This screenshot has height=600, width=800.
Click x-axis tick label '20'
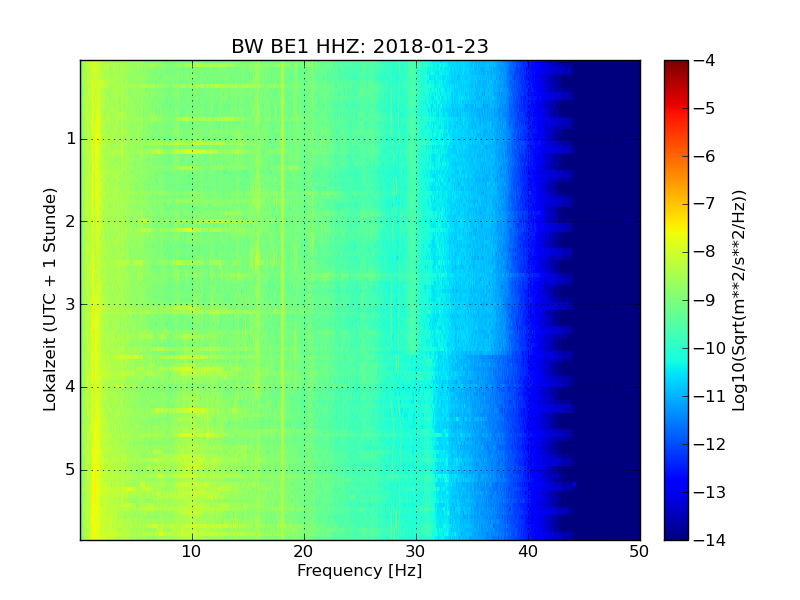(x=304, y=552)
